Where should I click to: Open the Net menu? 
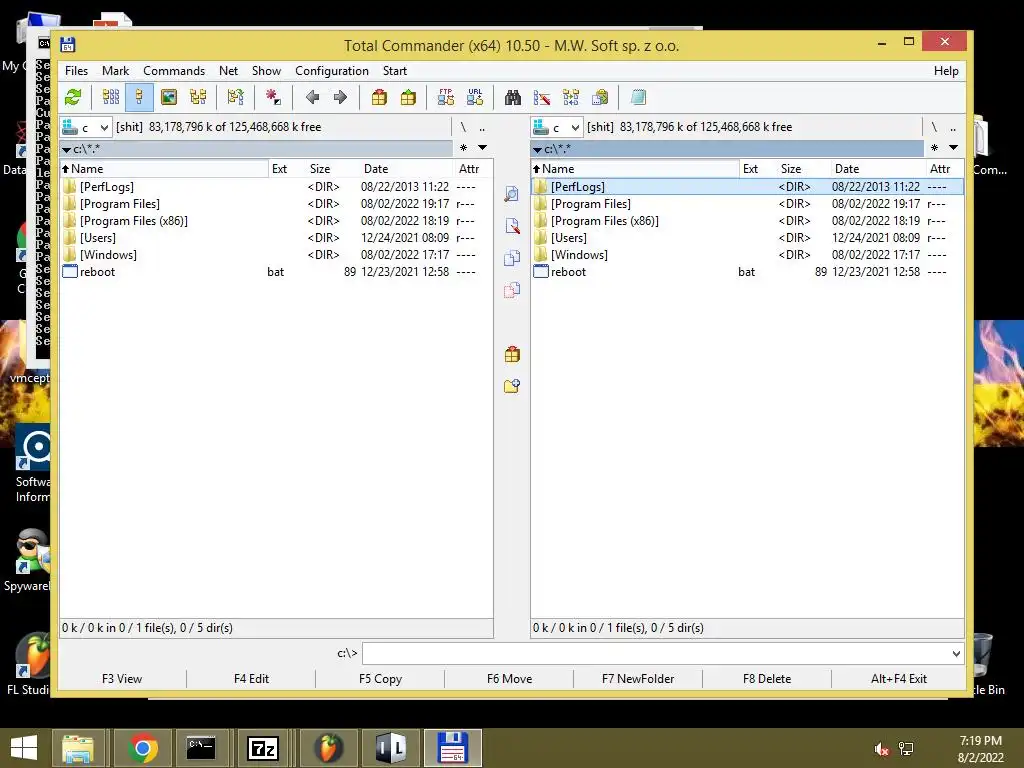coord(229,71)
